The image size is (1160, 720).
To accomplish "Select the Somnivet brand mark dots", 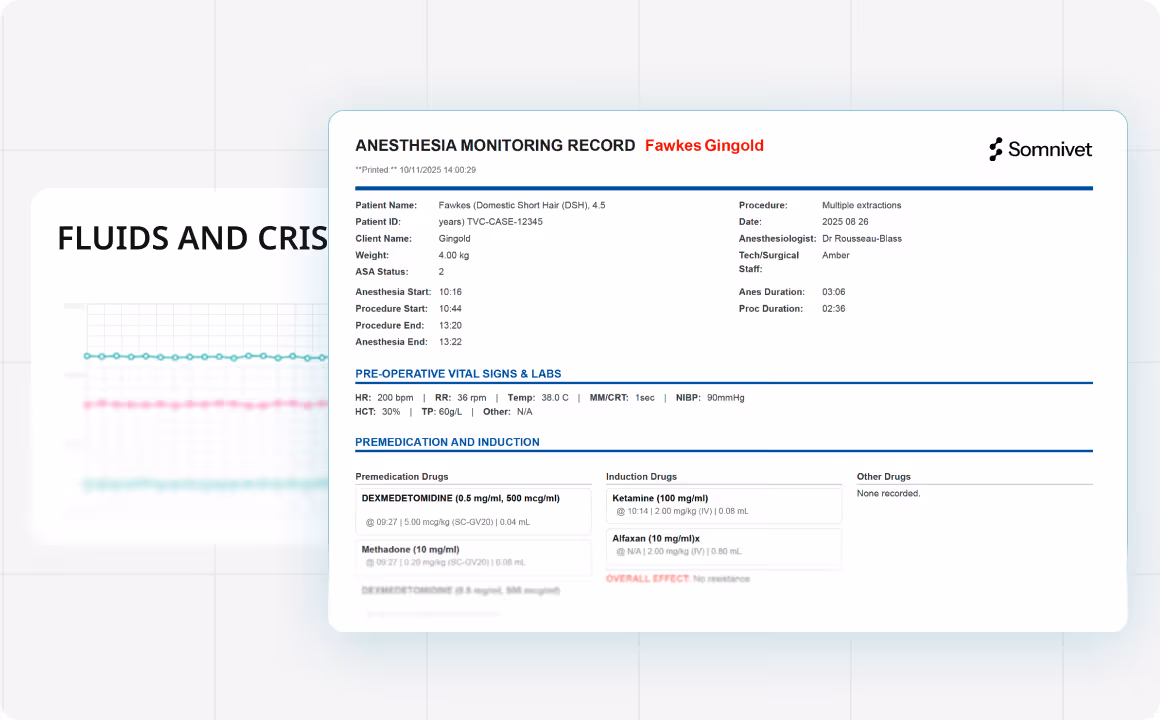I will pos(995,149).
